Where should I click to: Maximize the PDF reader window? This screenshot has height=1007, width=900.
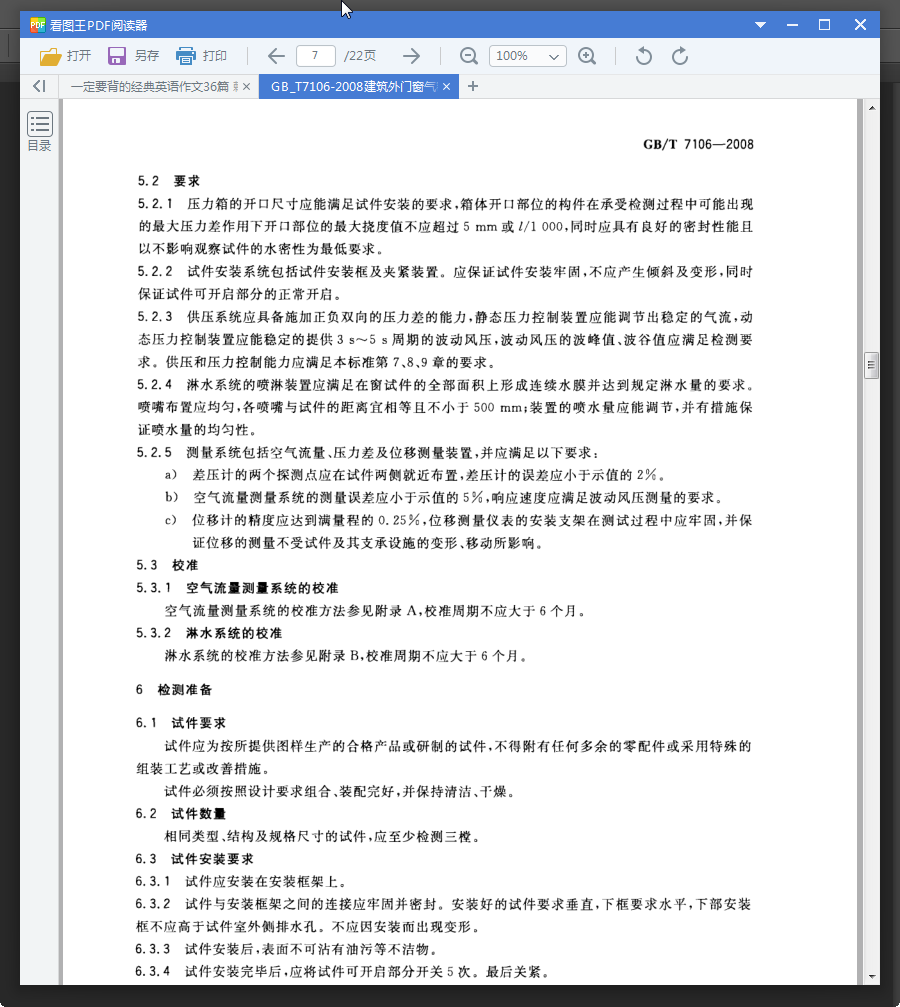825,25
